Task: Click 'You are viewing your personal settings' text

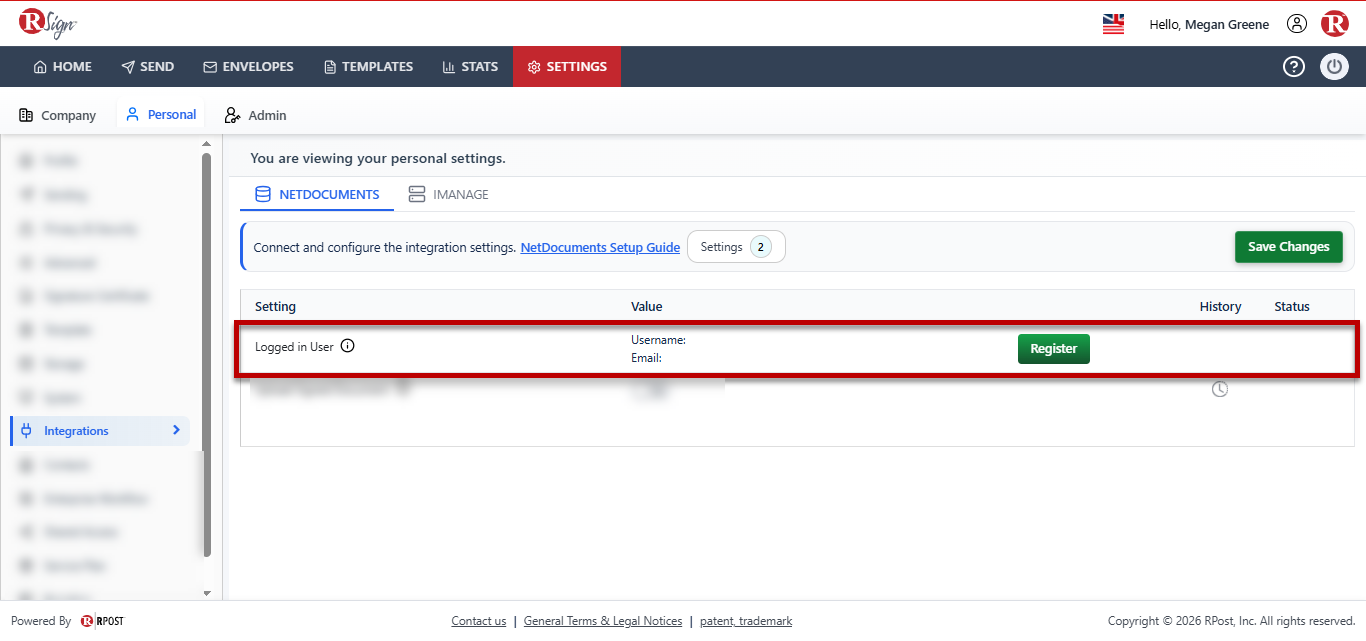Action: click(x=378, y=158)
